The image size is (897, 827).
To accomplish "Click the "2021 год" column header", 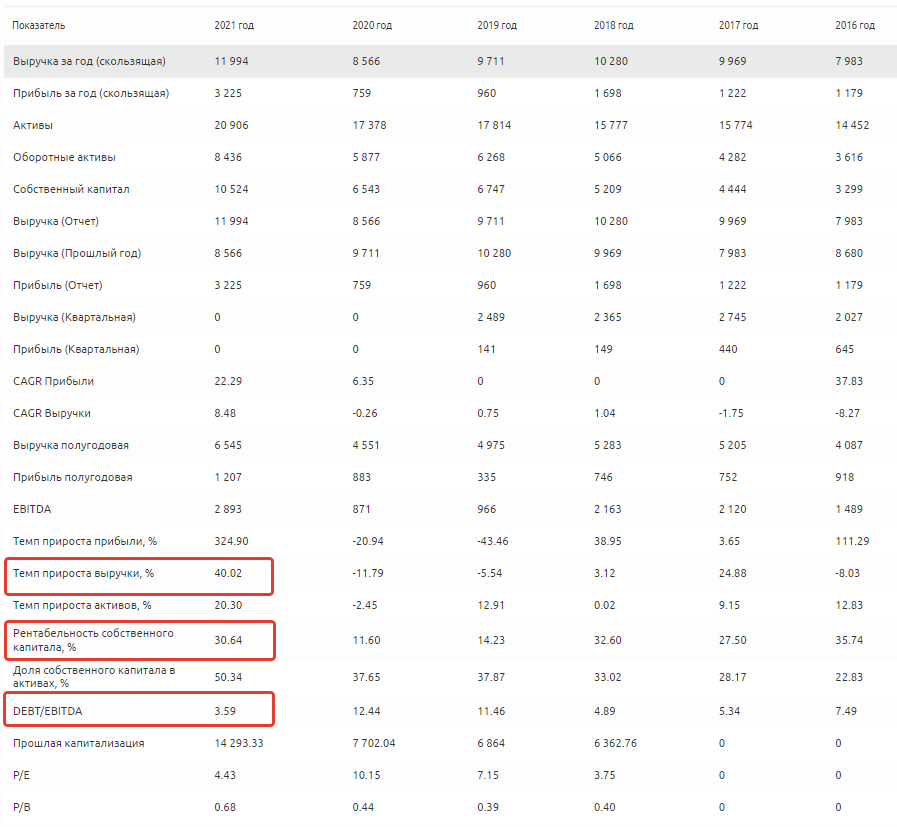I will pyautogui.click(x=234, y=25).
